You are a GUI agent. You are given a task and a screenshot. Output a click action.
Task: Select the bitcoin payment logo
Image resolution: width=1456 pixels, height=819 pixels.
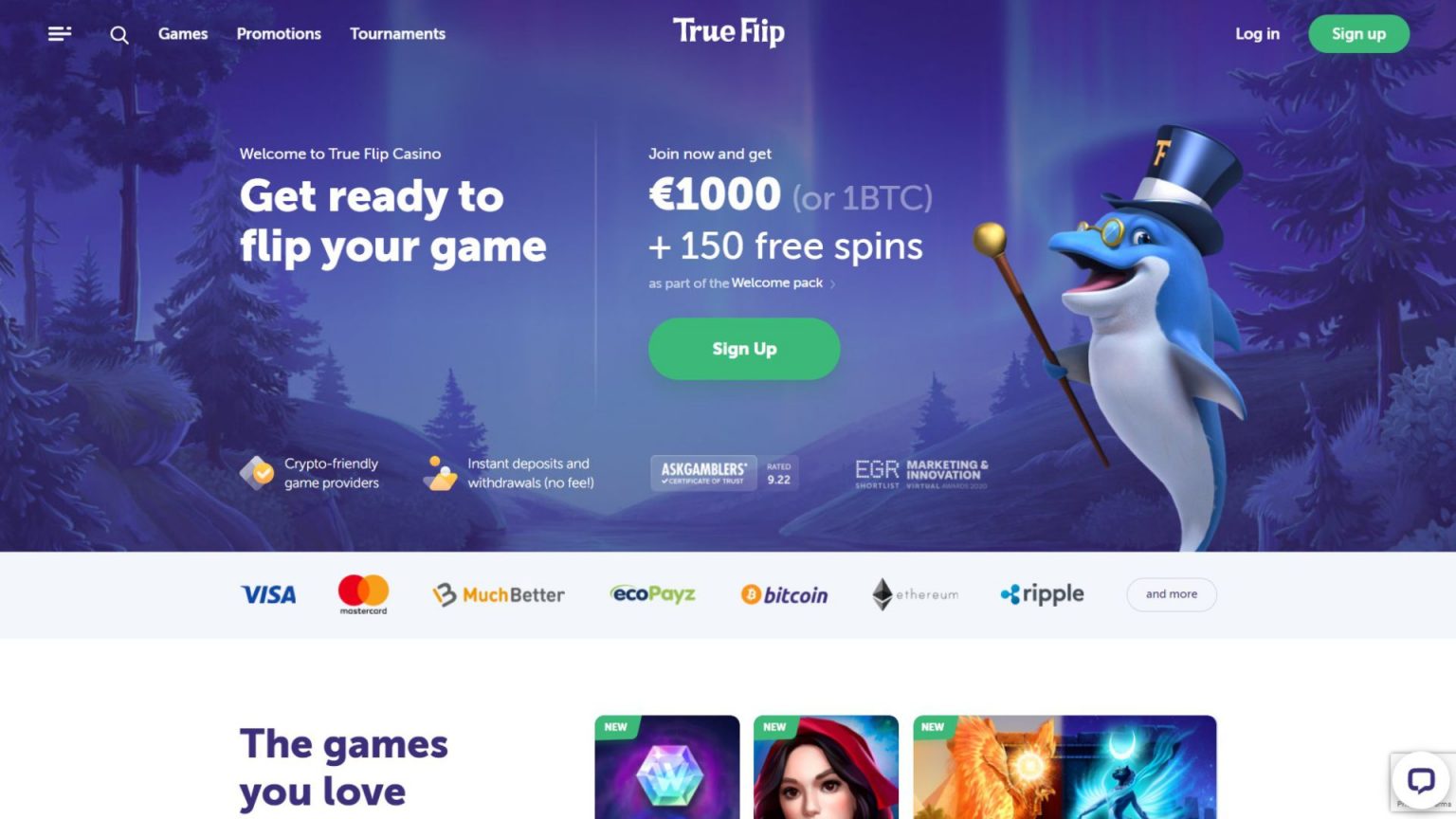tap(785, 594)
